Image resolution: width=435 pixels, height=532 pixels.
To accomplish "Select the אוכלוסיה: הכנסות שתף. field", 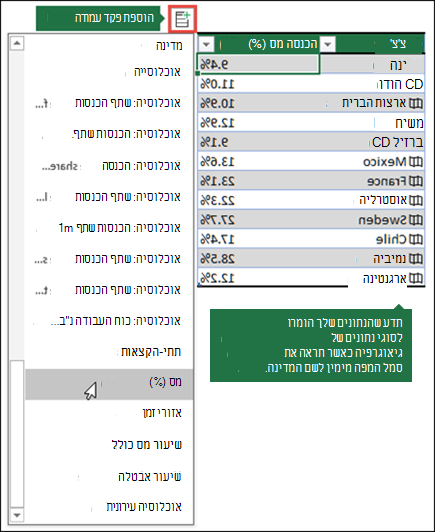I will click(109, 134).
